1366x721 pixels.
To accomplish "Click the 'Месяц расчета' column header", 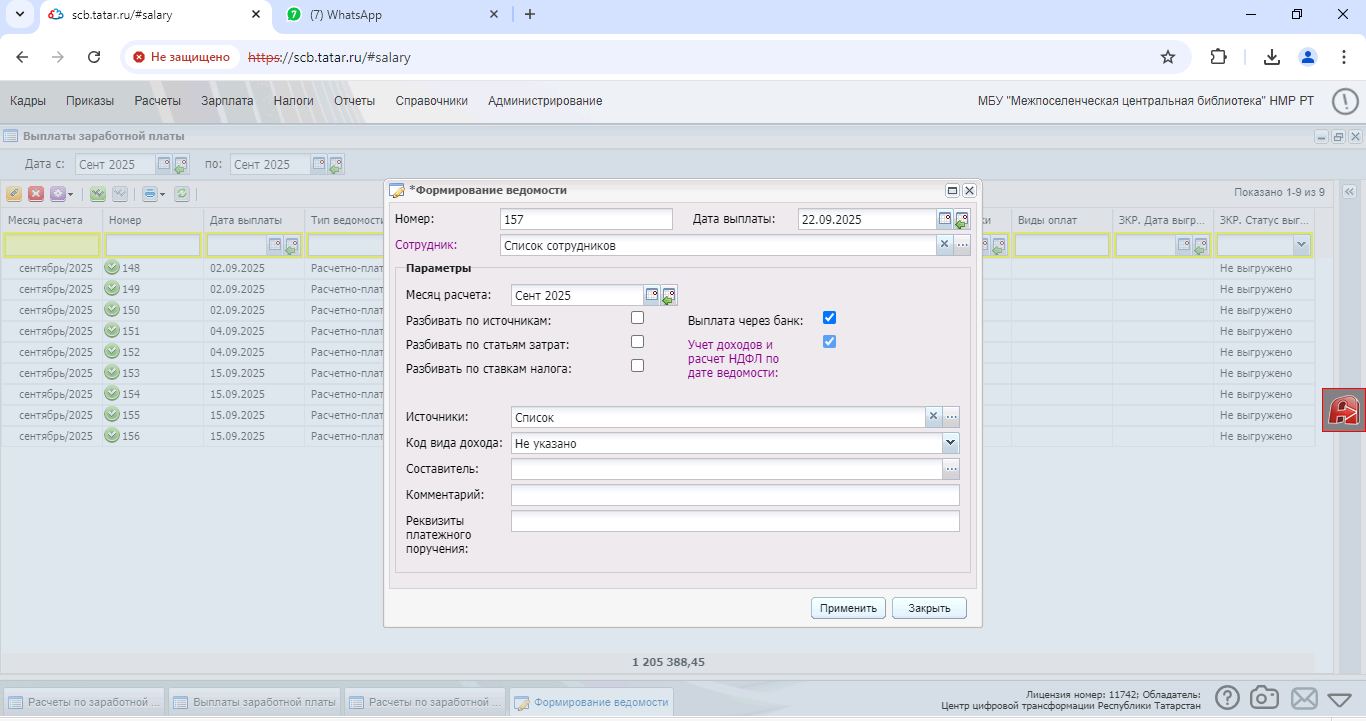I will 51,220.
